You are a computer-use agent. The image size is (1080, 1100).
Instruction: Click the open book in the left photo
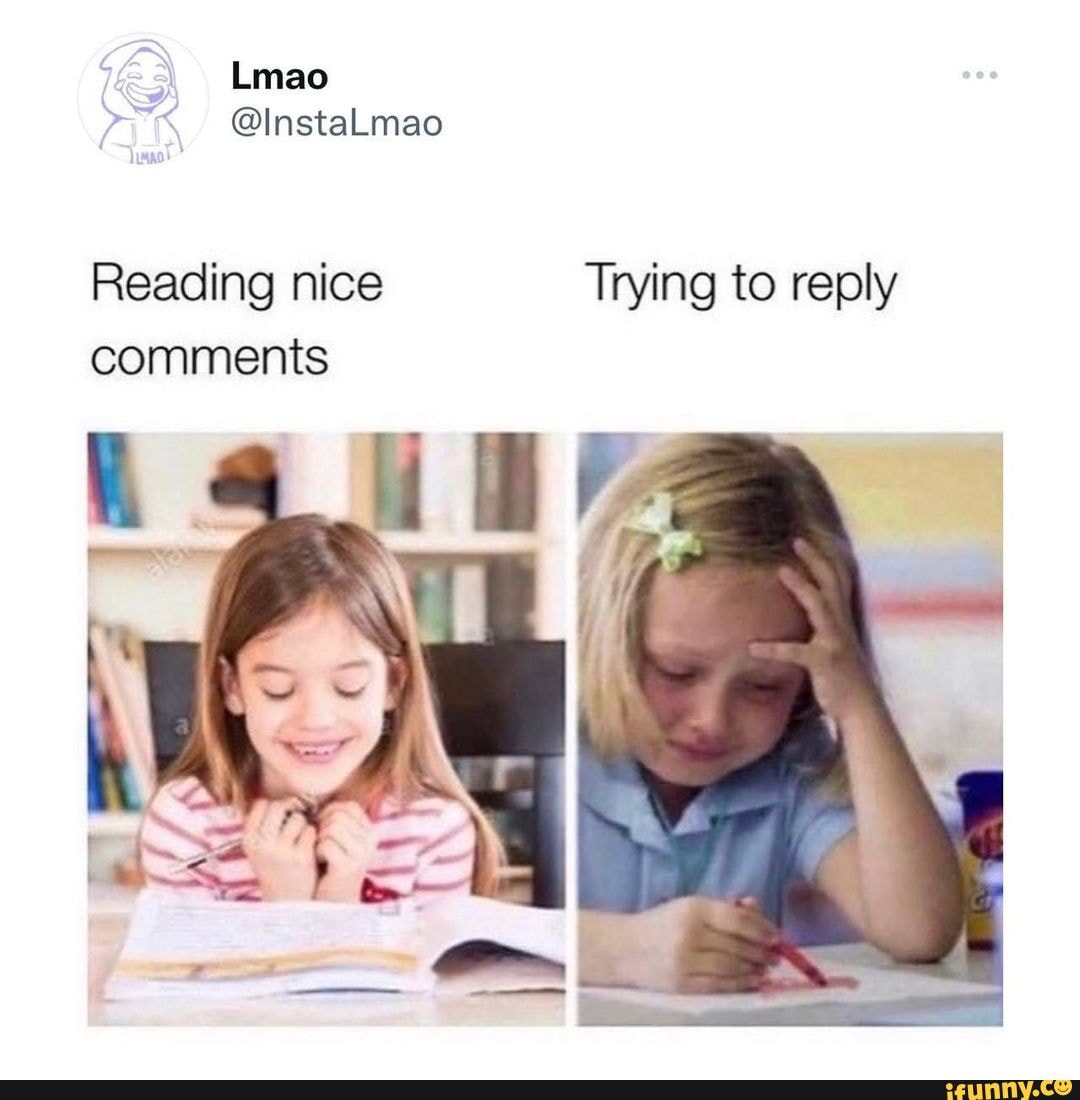pyautogui.click(x=334, y=944)
